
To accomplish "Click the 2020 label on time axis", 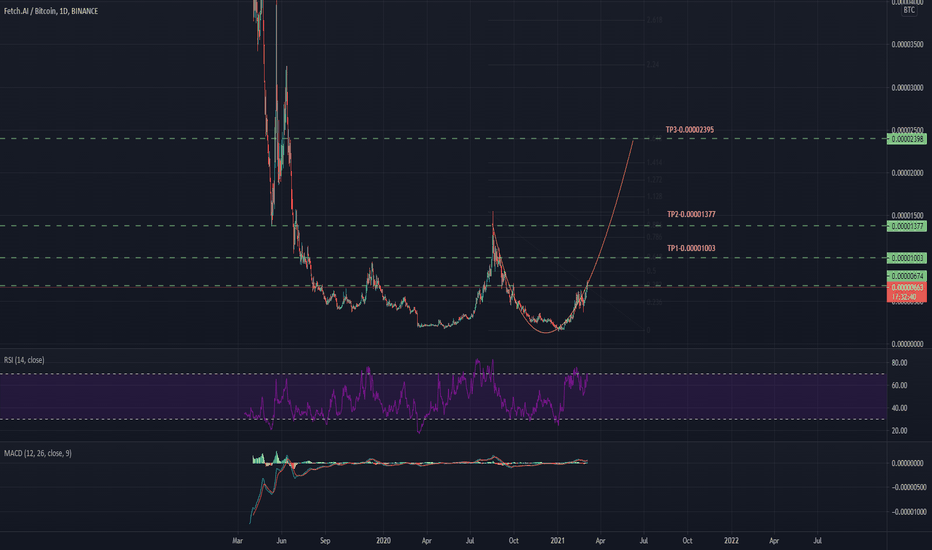I will pos(383,540).
